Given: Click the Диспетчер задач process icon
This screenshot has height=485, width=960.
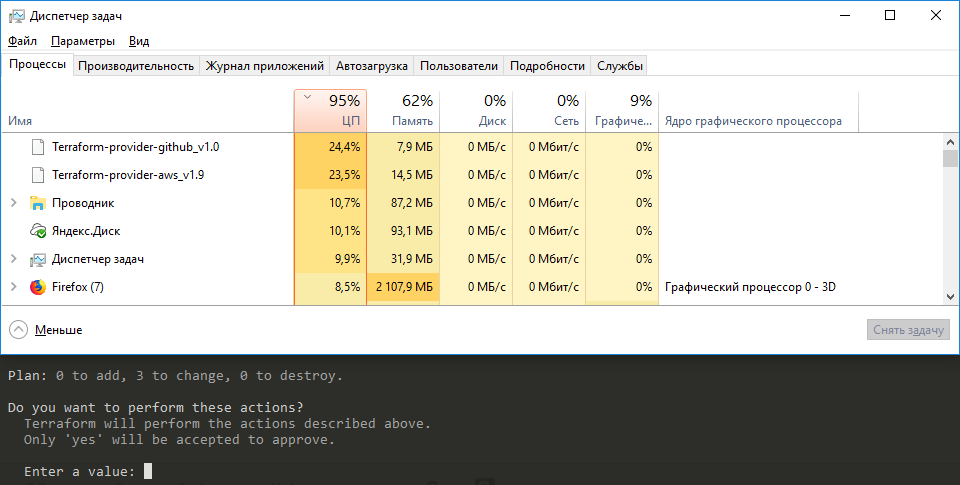Looking at the screenshot, I should 38,260.
